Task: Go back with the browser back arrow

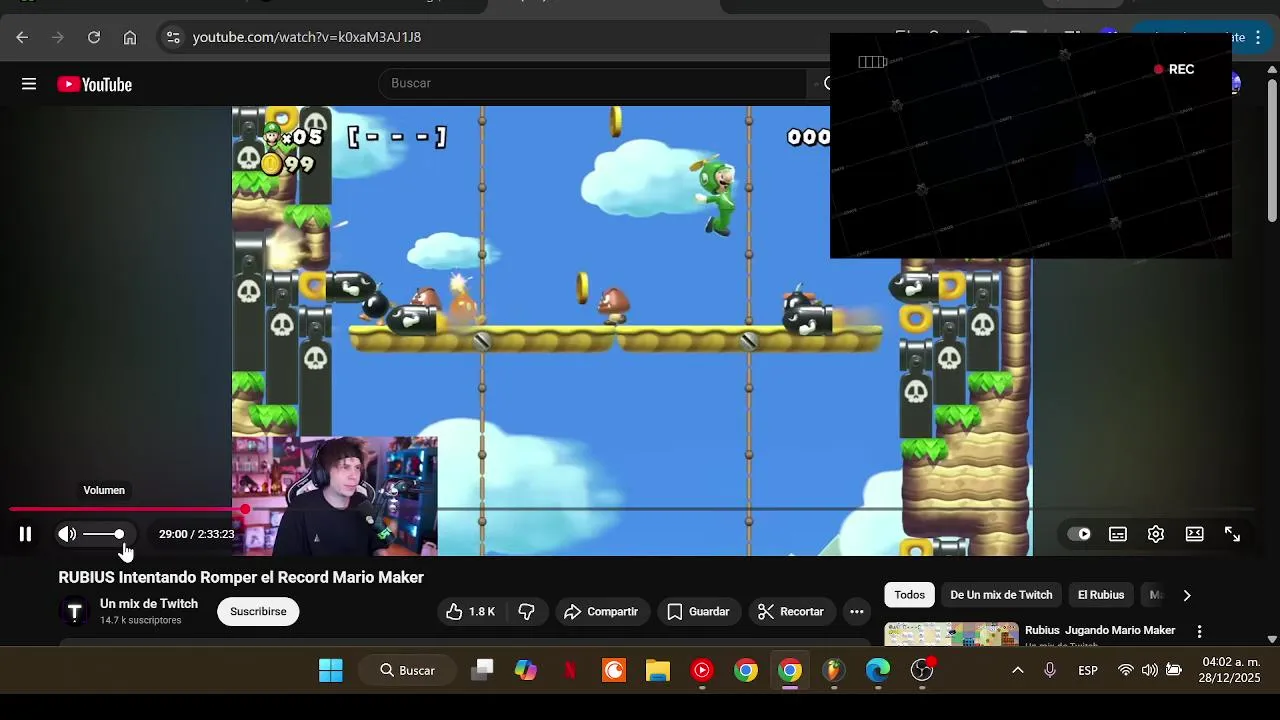Action: [x=22, y=37]
